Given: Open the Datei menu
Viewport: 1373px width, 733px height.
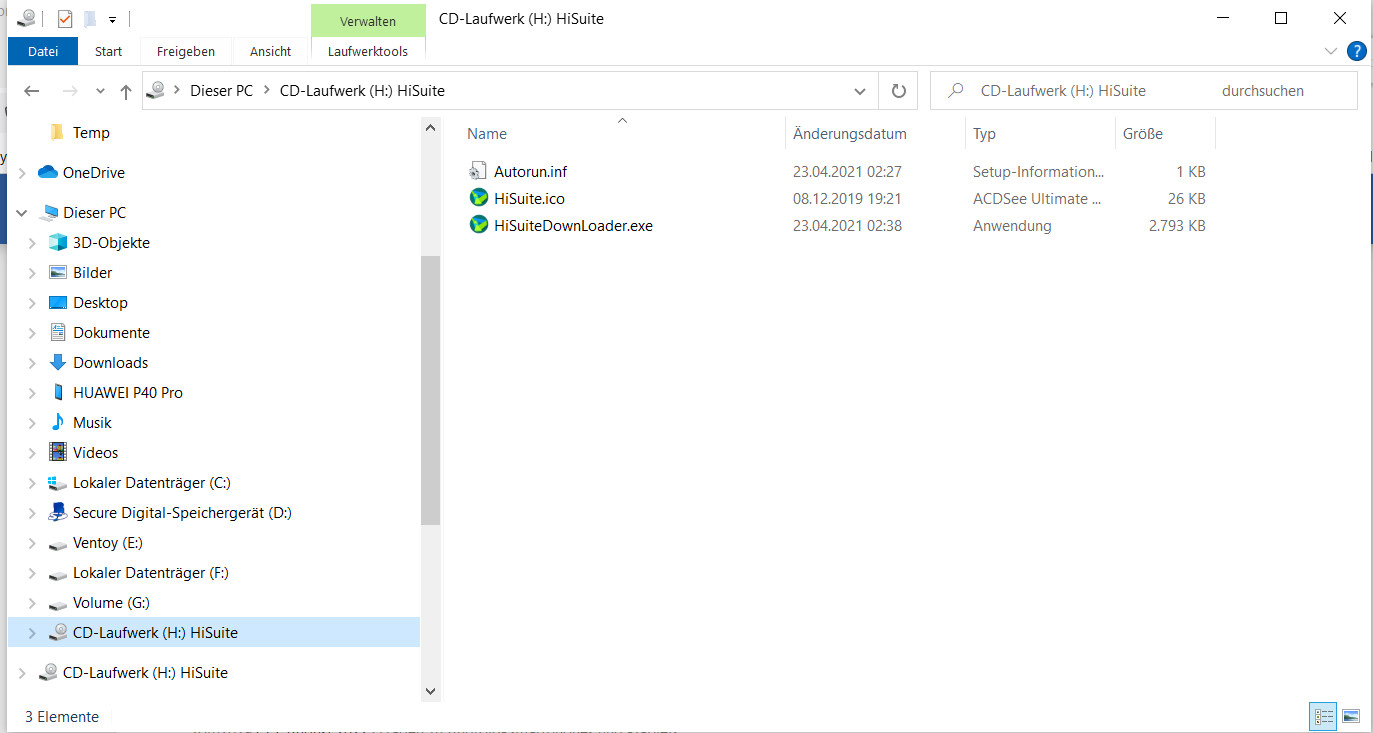Looking at the screenshot, I should (x=43, y=51).
